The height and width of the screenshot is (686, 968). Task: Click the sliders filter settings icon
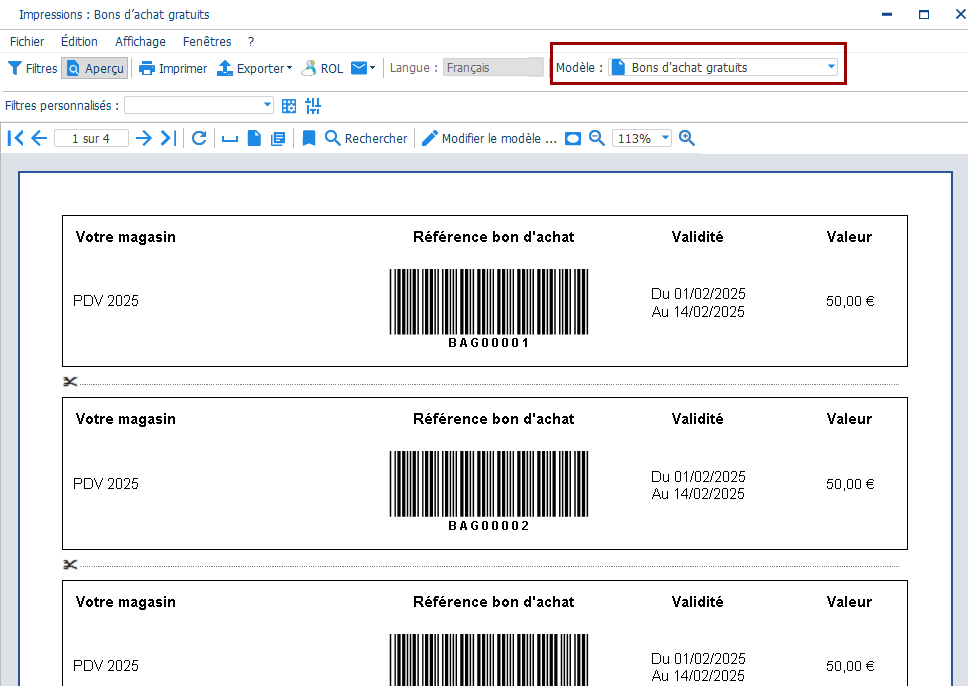[x=313, y=106]
